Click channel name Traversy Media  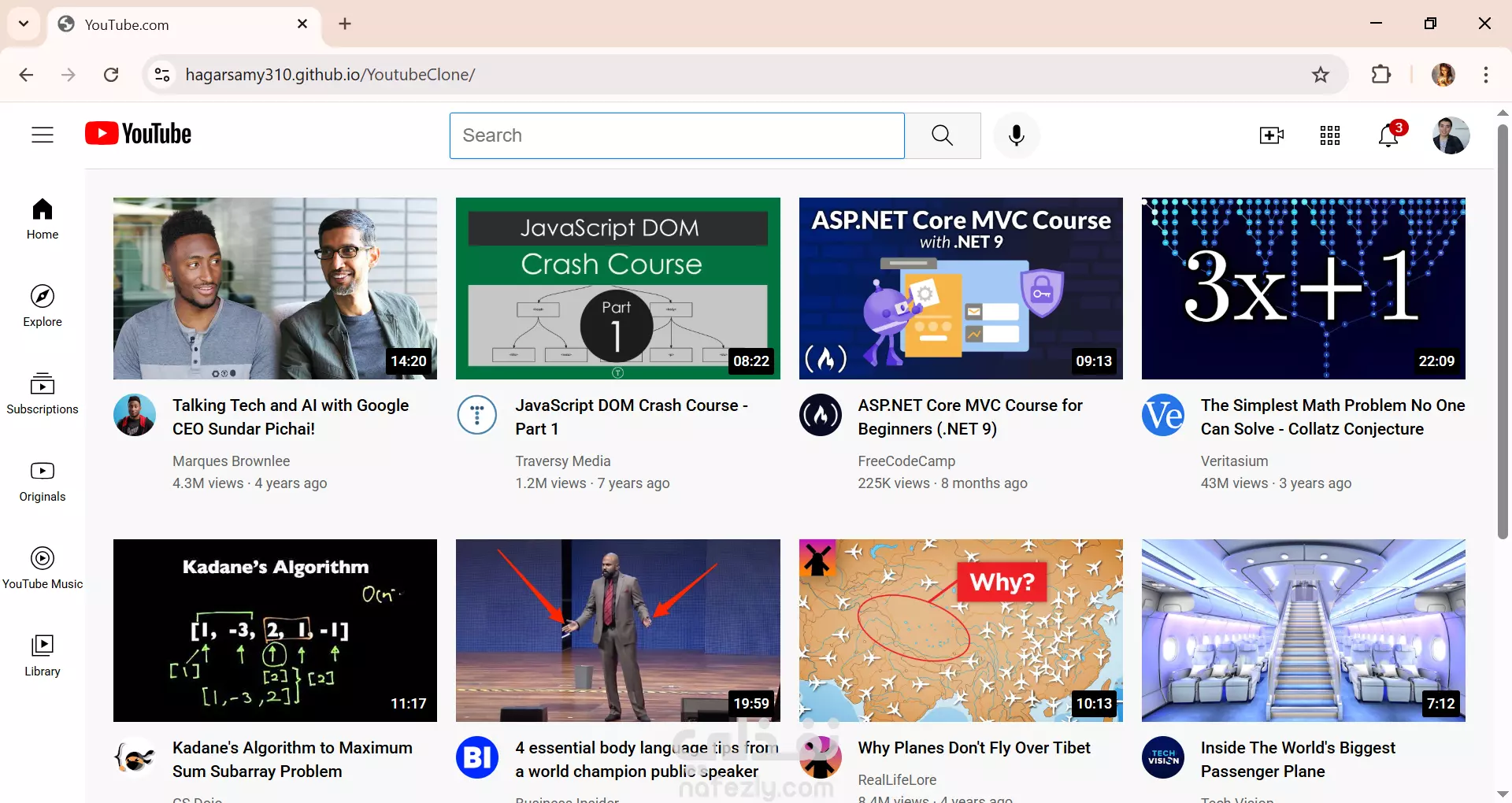tap(563, 461)
